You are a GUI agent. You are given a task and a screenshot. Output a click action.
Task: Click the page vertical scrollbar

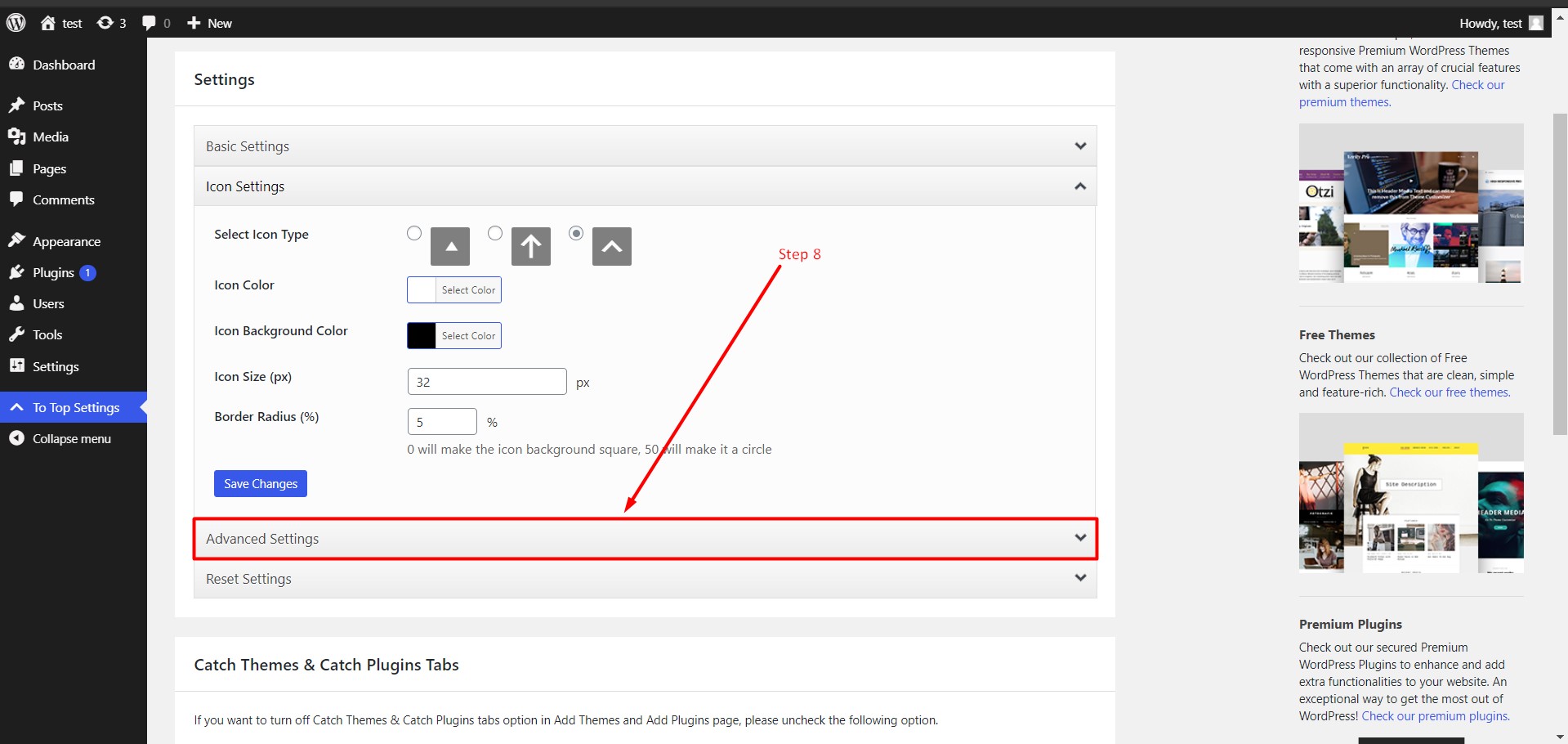pyautogui.click(x=1560, y=274)
